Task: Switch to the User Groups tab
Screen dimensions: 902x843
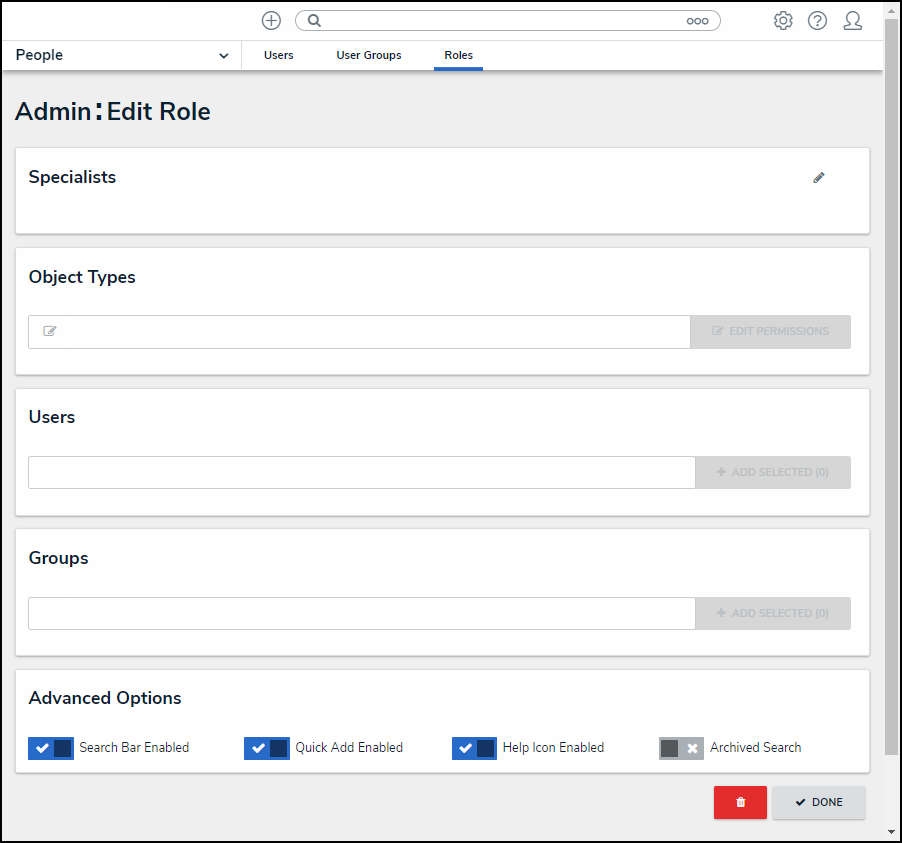Action: click(x=368, y=56)
